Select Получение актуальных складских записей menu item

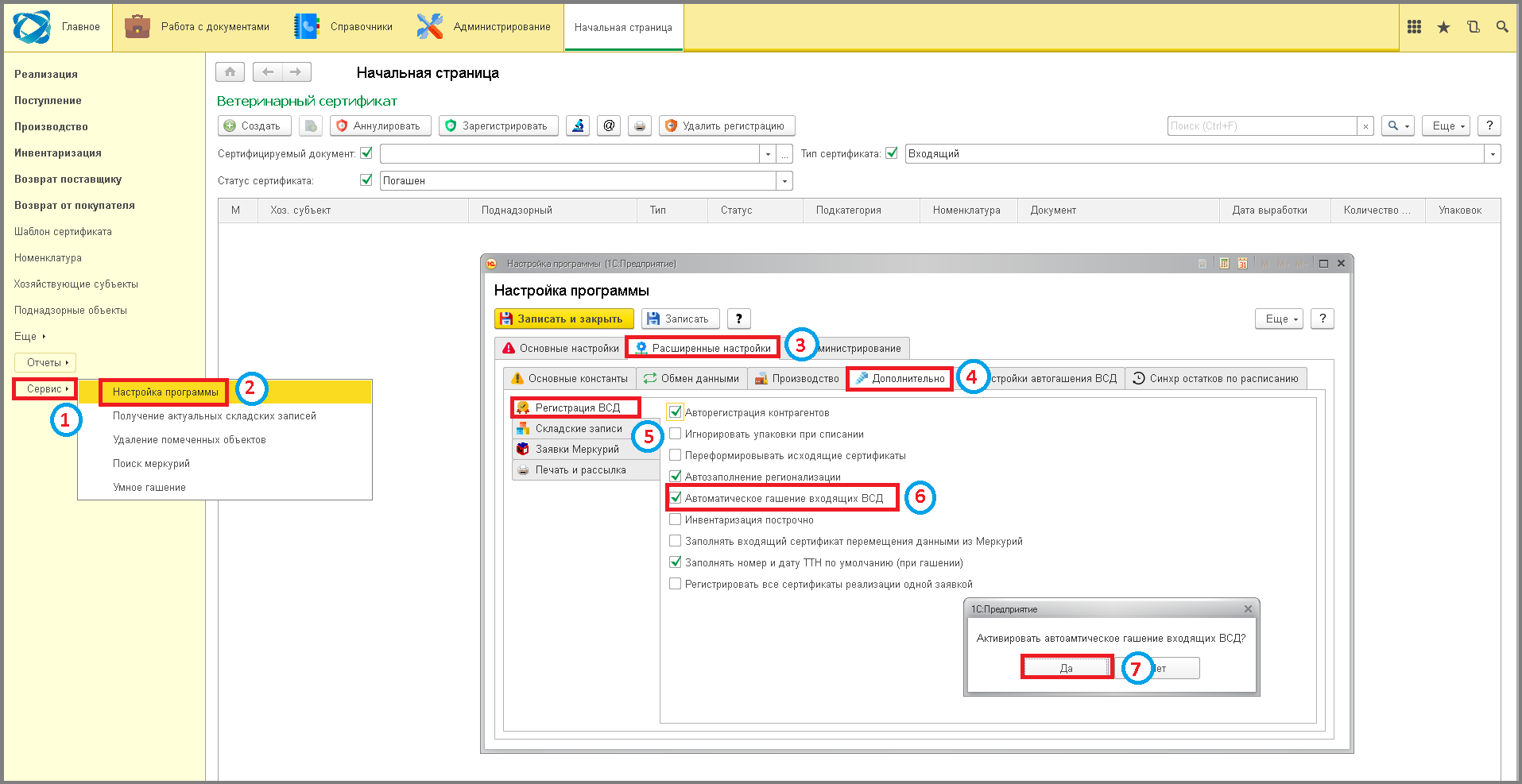point(215,416)
